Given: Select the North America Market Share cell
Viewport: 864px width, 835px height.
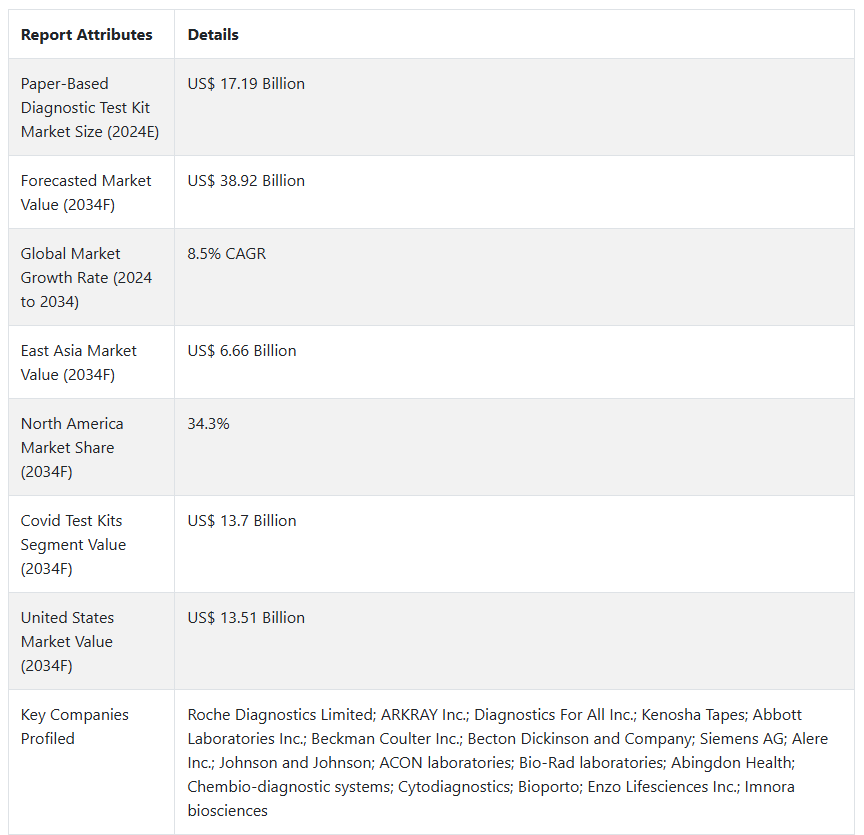Looking at the screenshot, I should [72, 448].
